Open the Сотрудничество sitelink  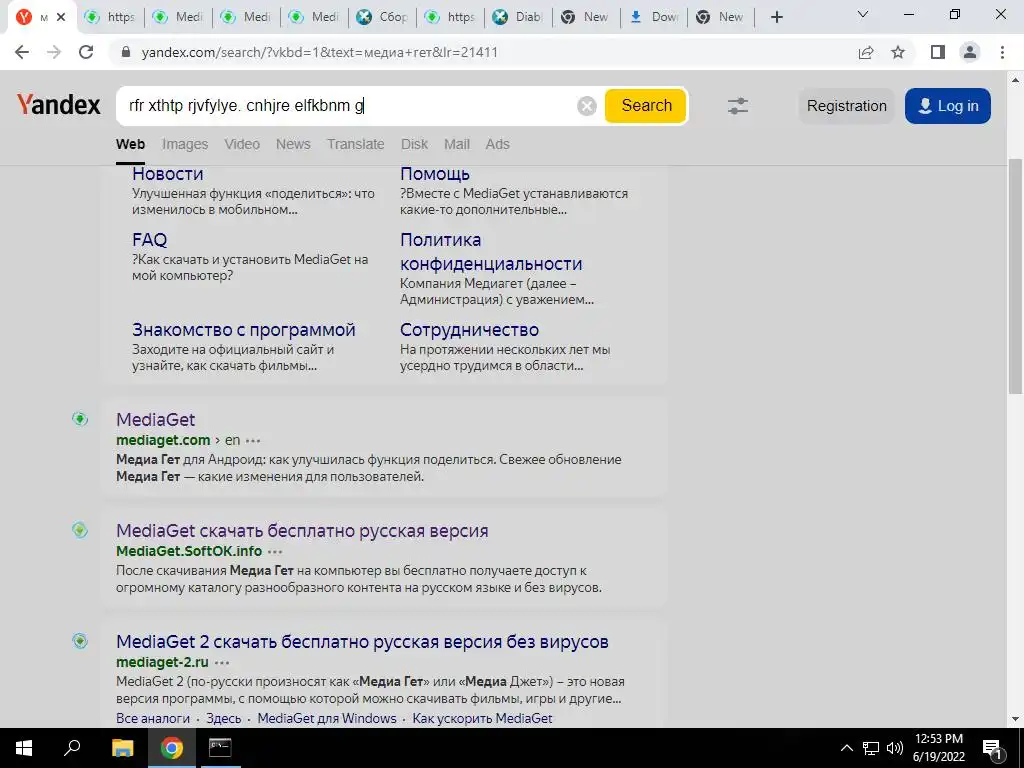[470, 330]
